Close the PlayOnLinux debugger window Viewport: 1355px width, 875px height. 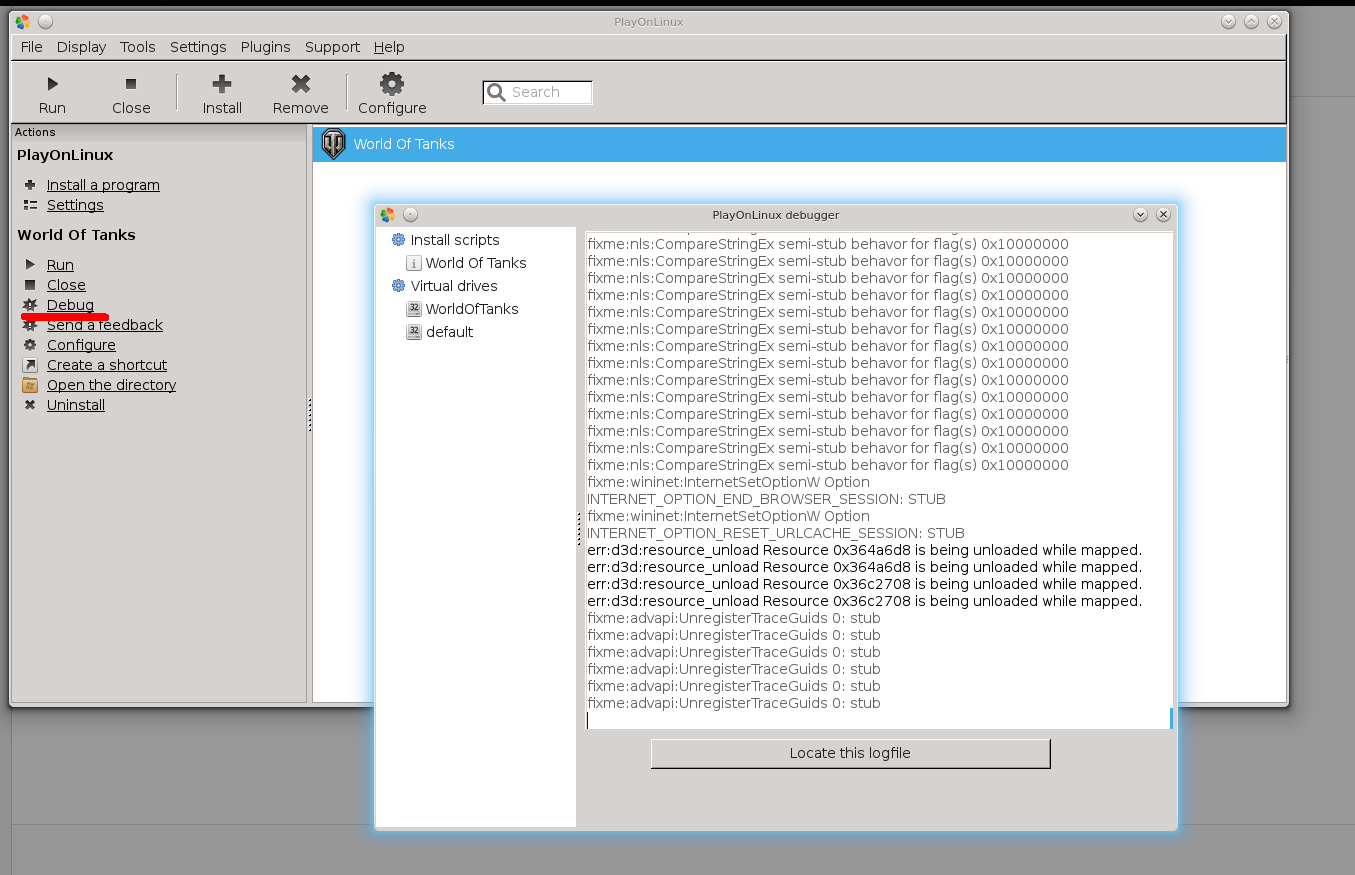tap(1163, 215)
